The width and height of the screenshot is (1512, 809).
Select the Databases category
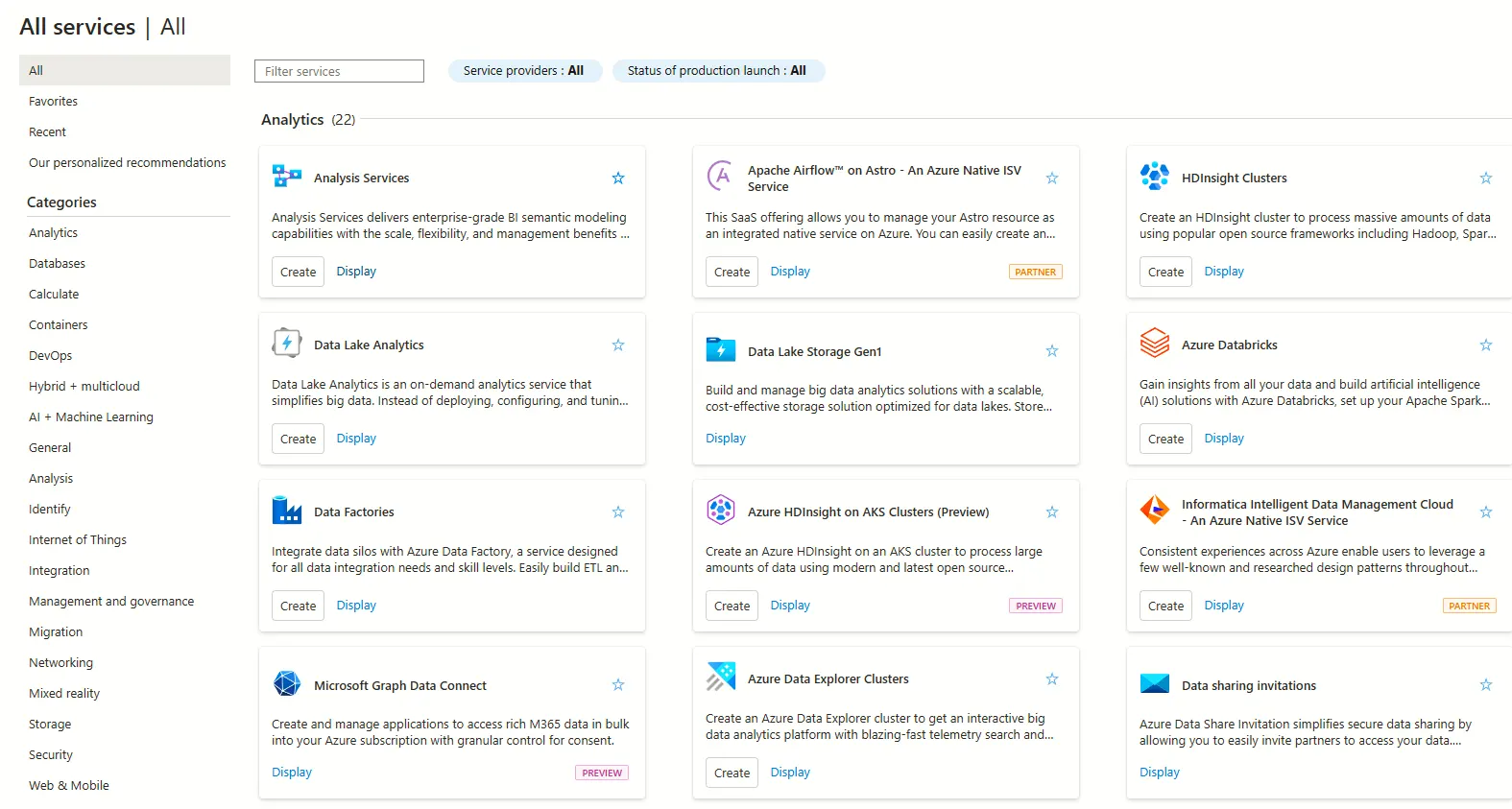click(x=58, y=263)
